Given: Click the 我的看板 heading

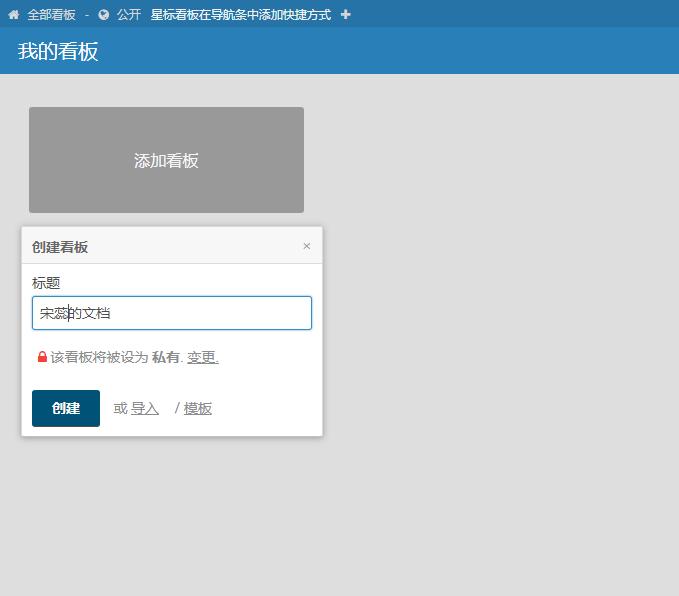Looking at the screenshot, I should tap(58, 51).
